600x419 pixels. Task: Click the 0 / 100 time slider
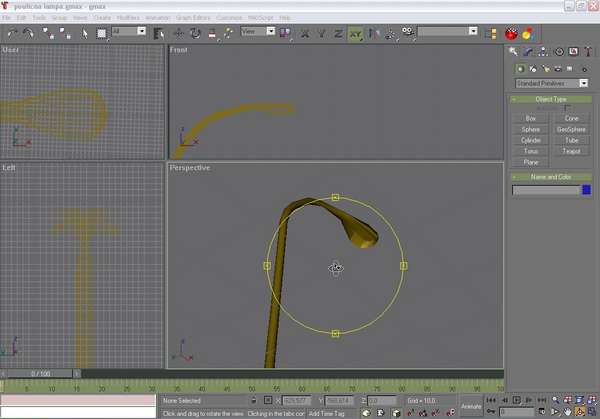[x=40, y=373]
